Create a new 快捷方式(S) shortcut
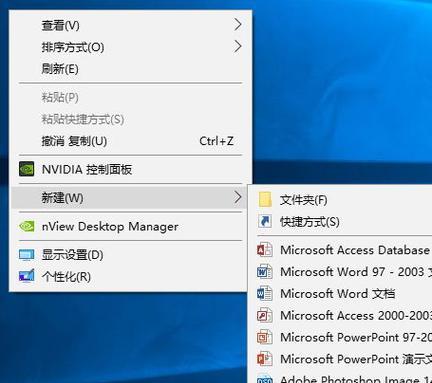The height and width of the screenshot is (383, 432). (342, 222)
